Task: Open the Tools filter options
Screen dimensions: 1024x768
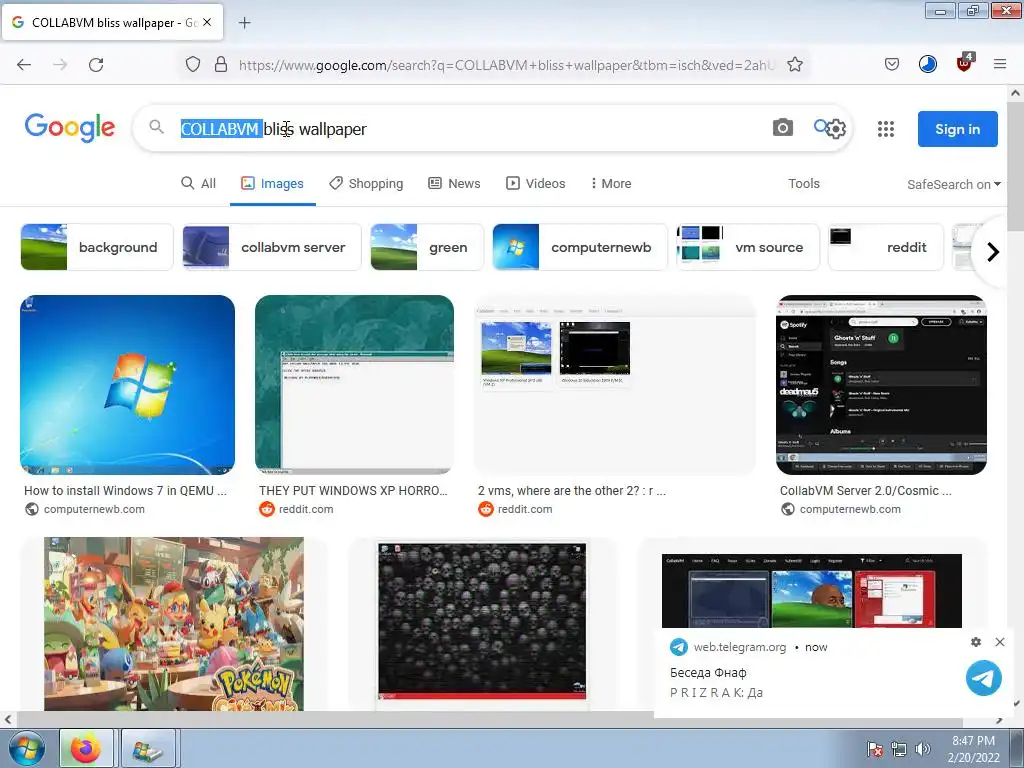Action: pyautogui.click(x=804, y=184)
